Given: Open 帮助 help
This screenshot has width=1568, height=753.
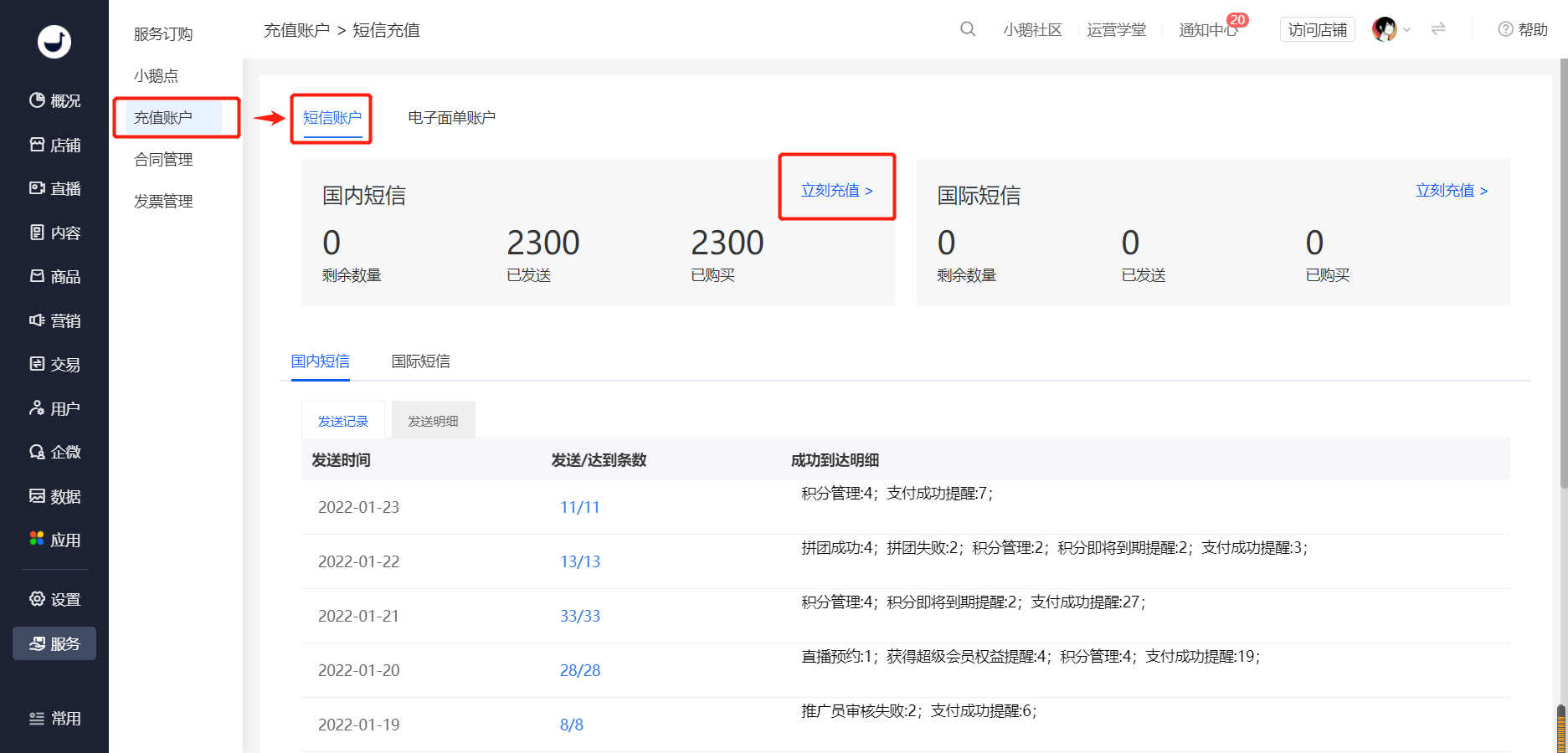Looking at the screenshot, I should pos(1523,29).
